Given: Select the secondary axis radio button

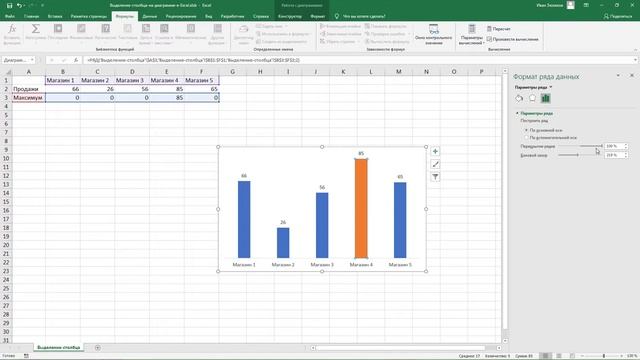Looking at the screenshot, I should pyautogui.click(x=526, y=138).
